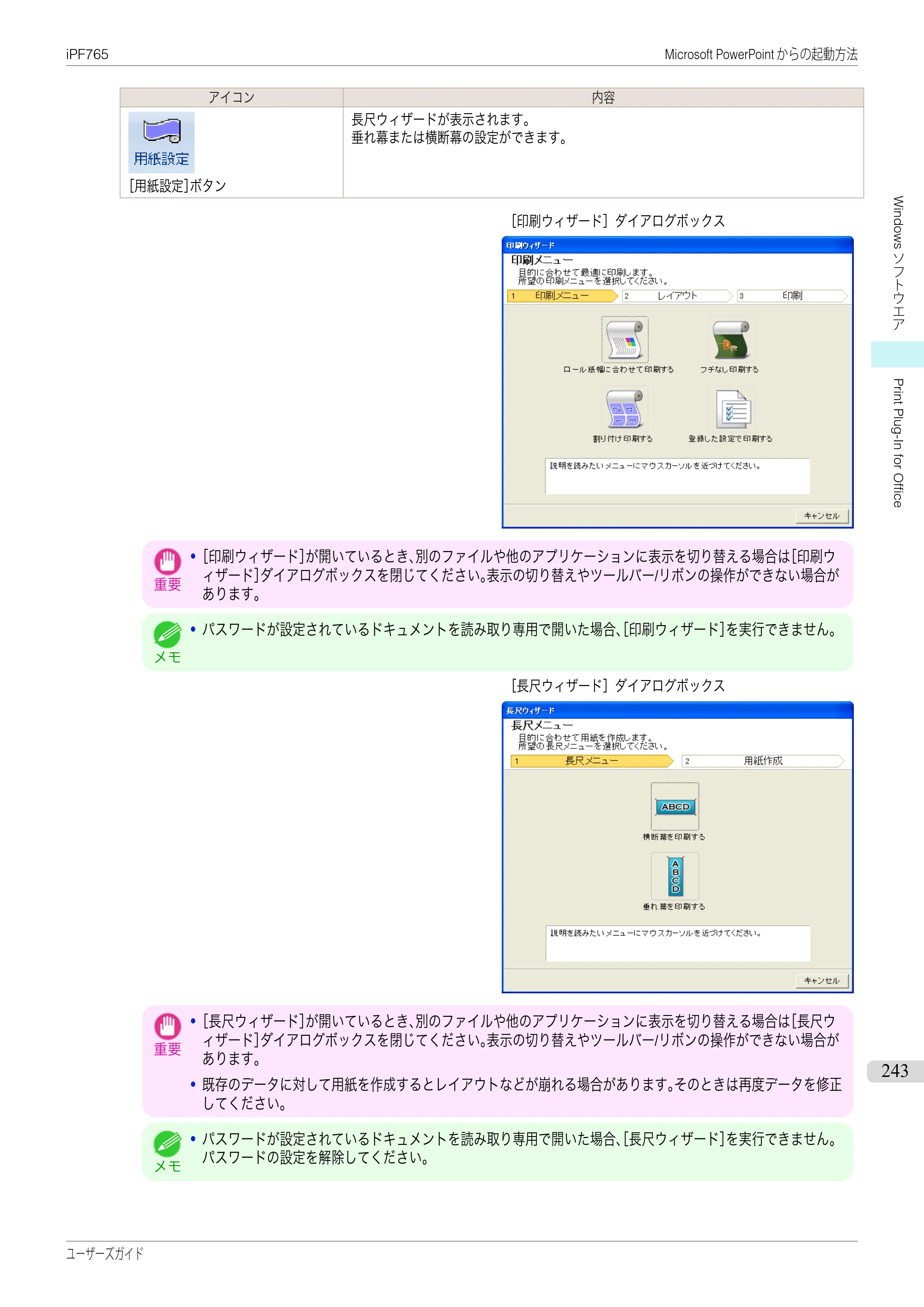Click the 重要 hand icon beside 印刷ウィザード note
The height and width of the screenshot is (1307, 924).
tap(167, 562)
